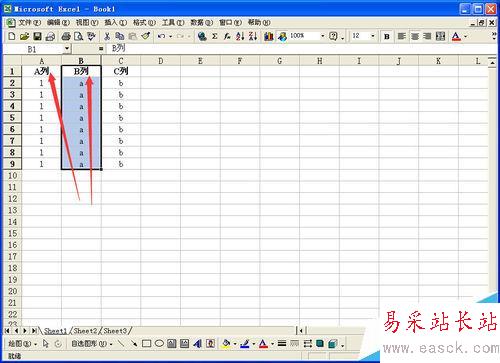Align text left in the cell
Screen dimensions: 500x363
[402, 36]
